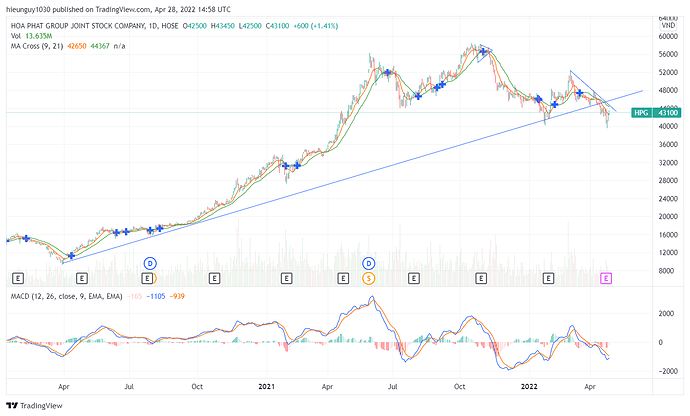Click the dividend D marker near July 2020
Viewport: 690px width, 416px height.
tap(150, 264)
